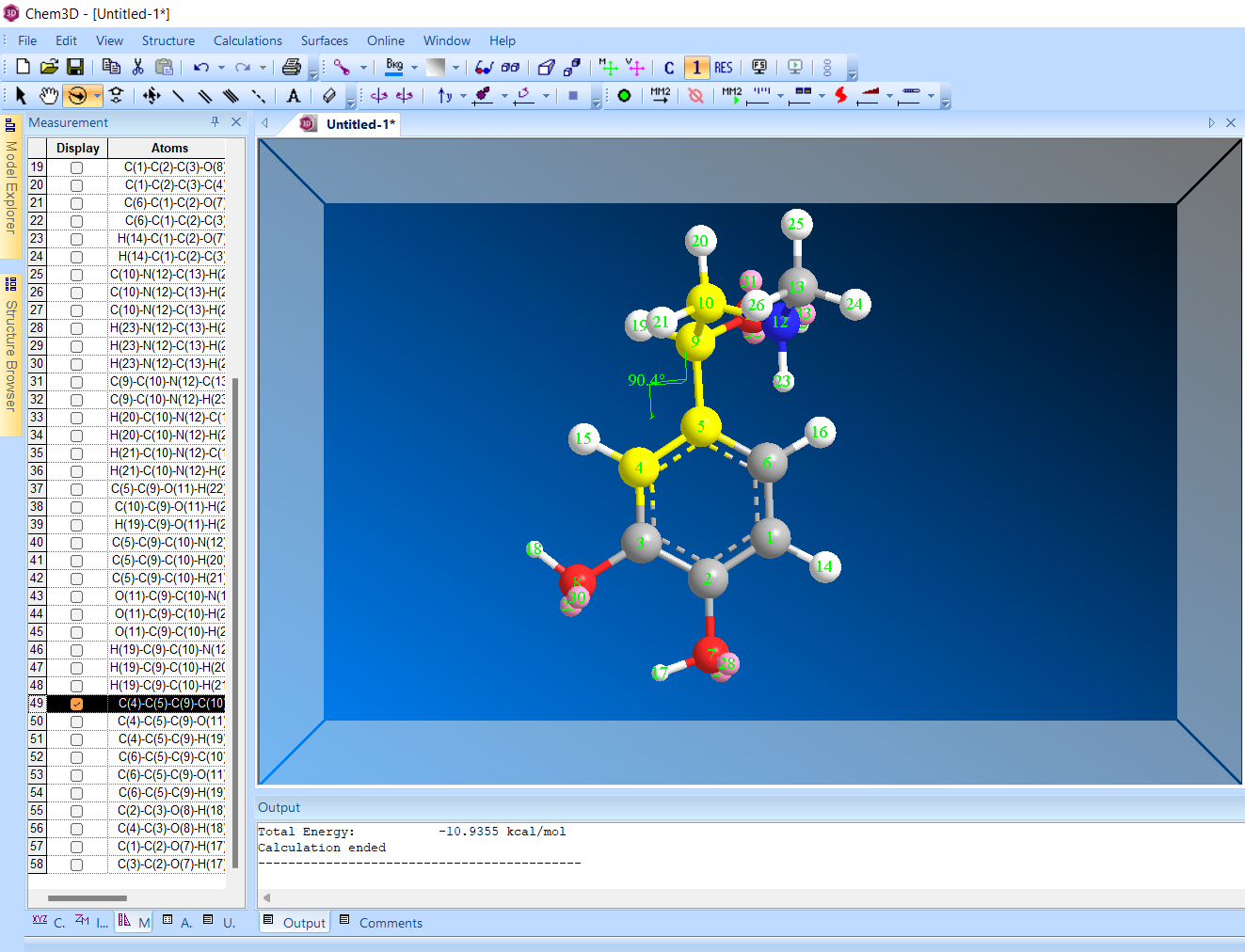
Task: Pin the Measurement panel
Action: [x=215, y=122]
